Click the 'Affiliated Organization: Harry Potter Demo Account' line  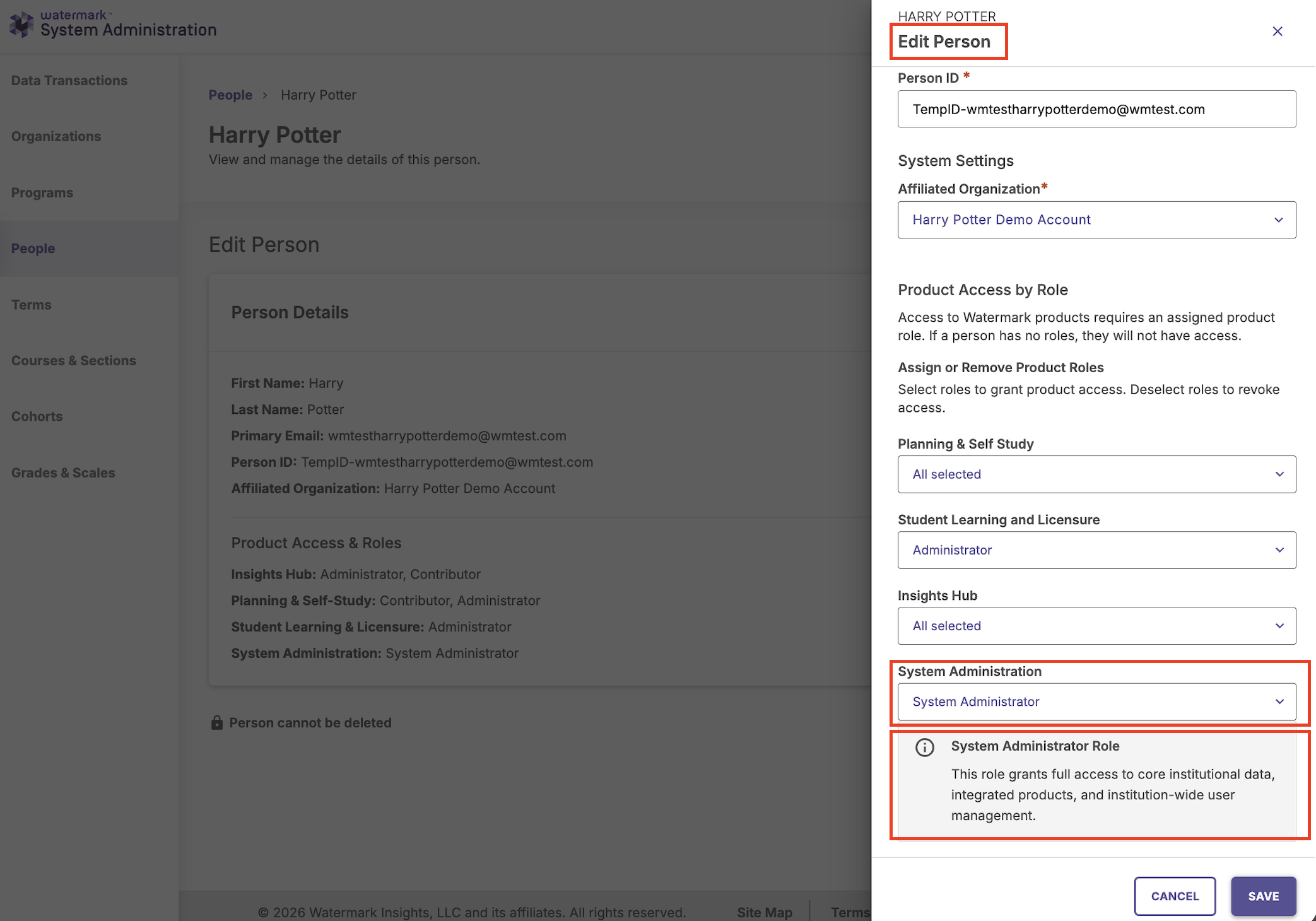(393, 488)
